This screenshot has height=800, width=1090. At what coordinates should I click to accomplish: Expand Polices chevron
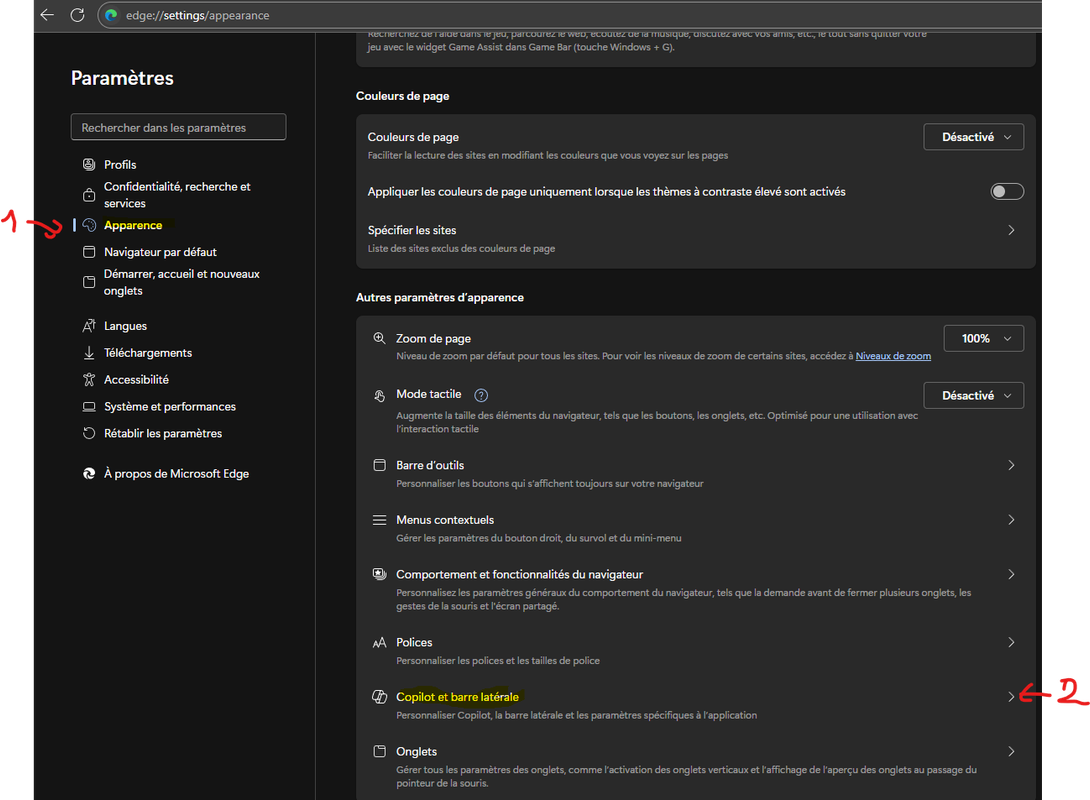tap(1011, 643)
